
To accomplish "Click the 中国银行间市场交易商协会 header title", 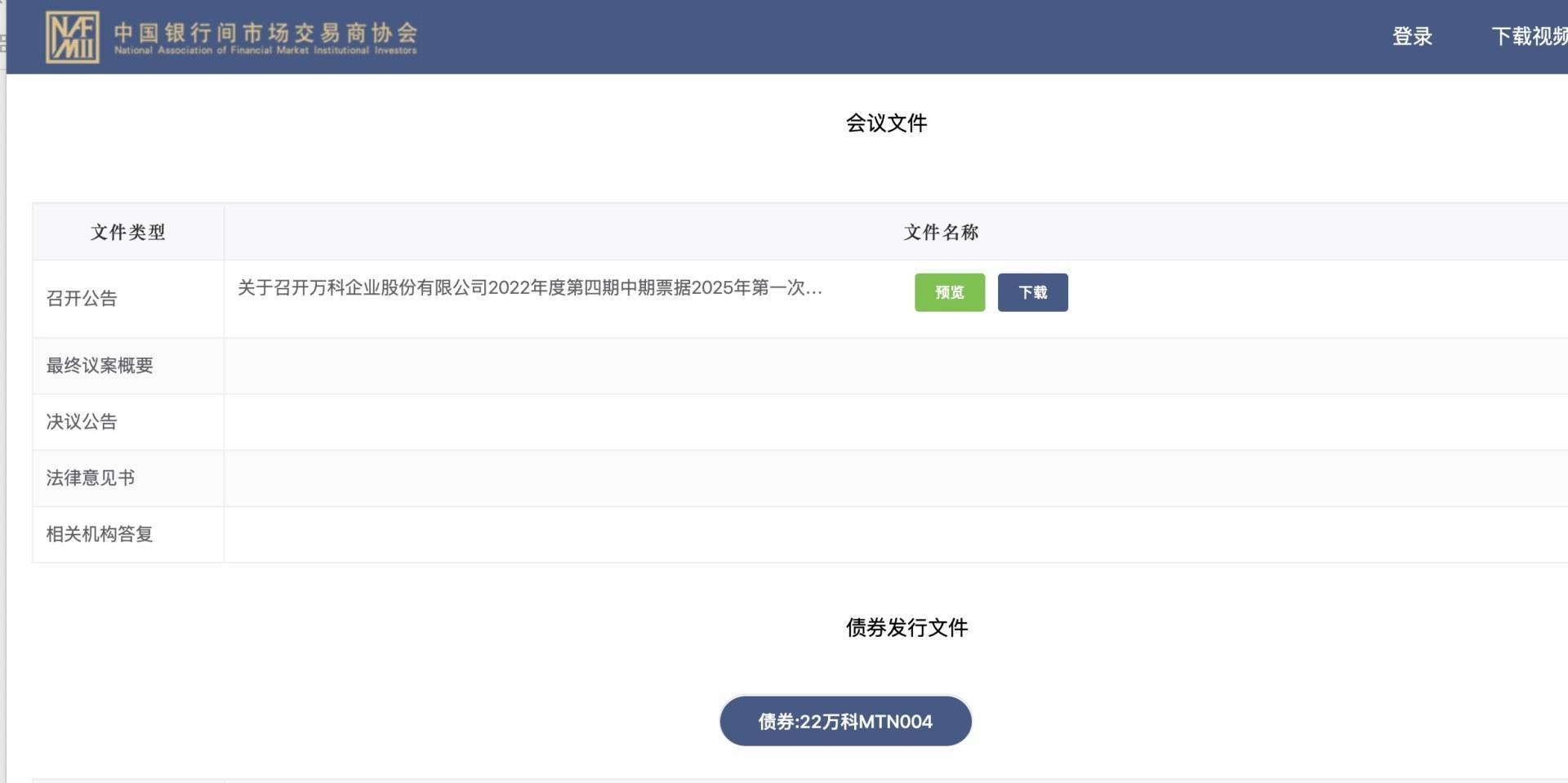I will pyautogui.click(x=265, y=32).
